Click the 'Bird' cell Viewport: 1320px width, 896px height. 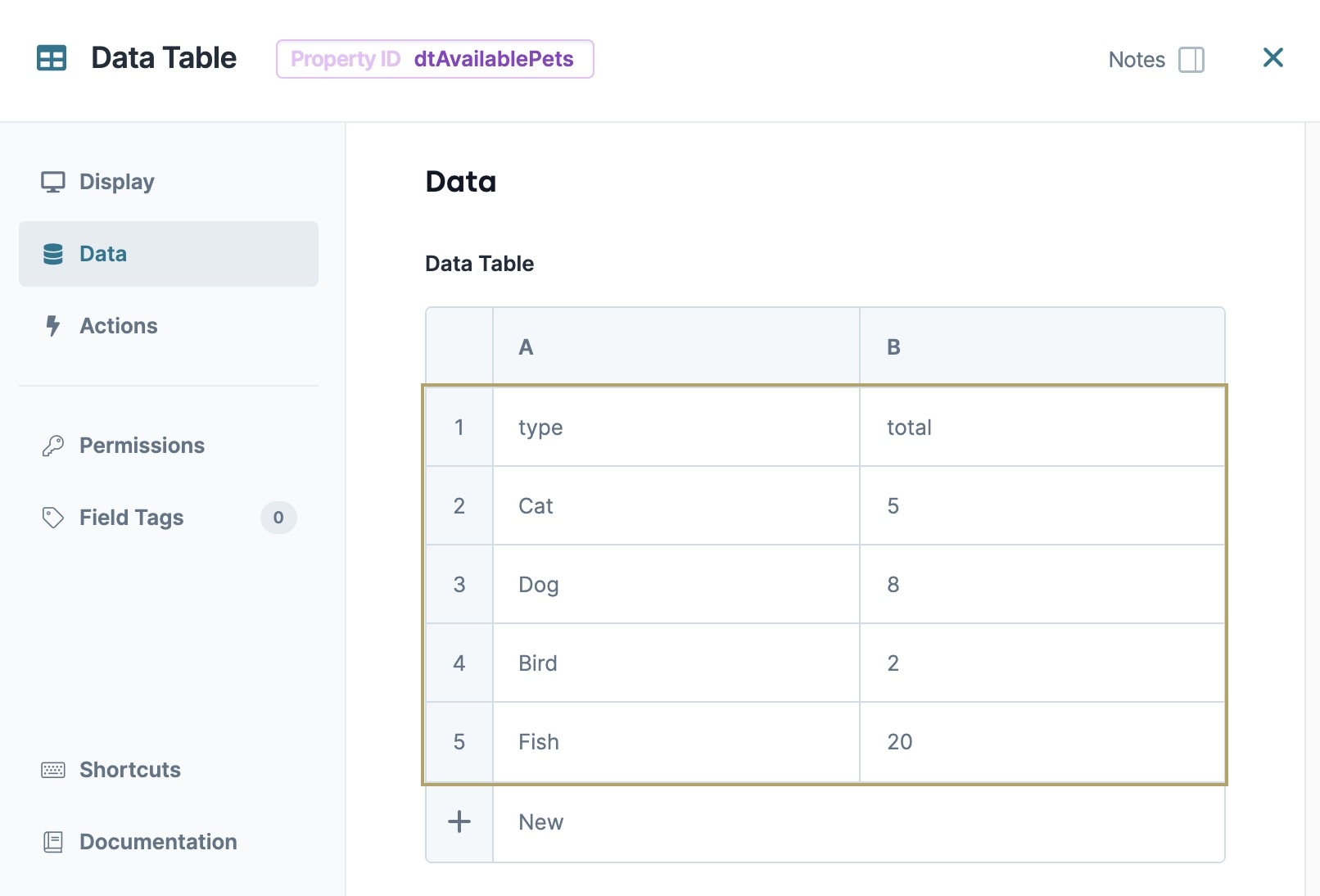point(676,663)
